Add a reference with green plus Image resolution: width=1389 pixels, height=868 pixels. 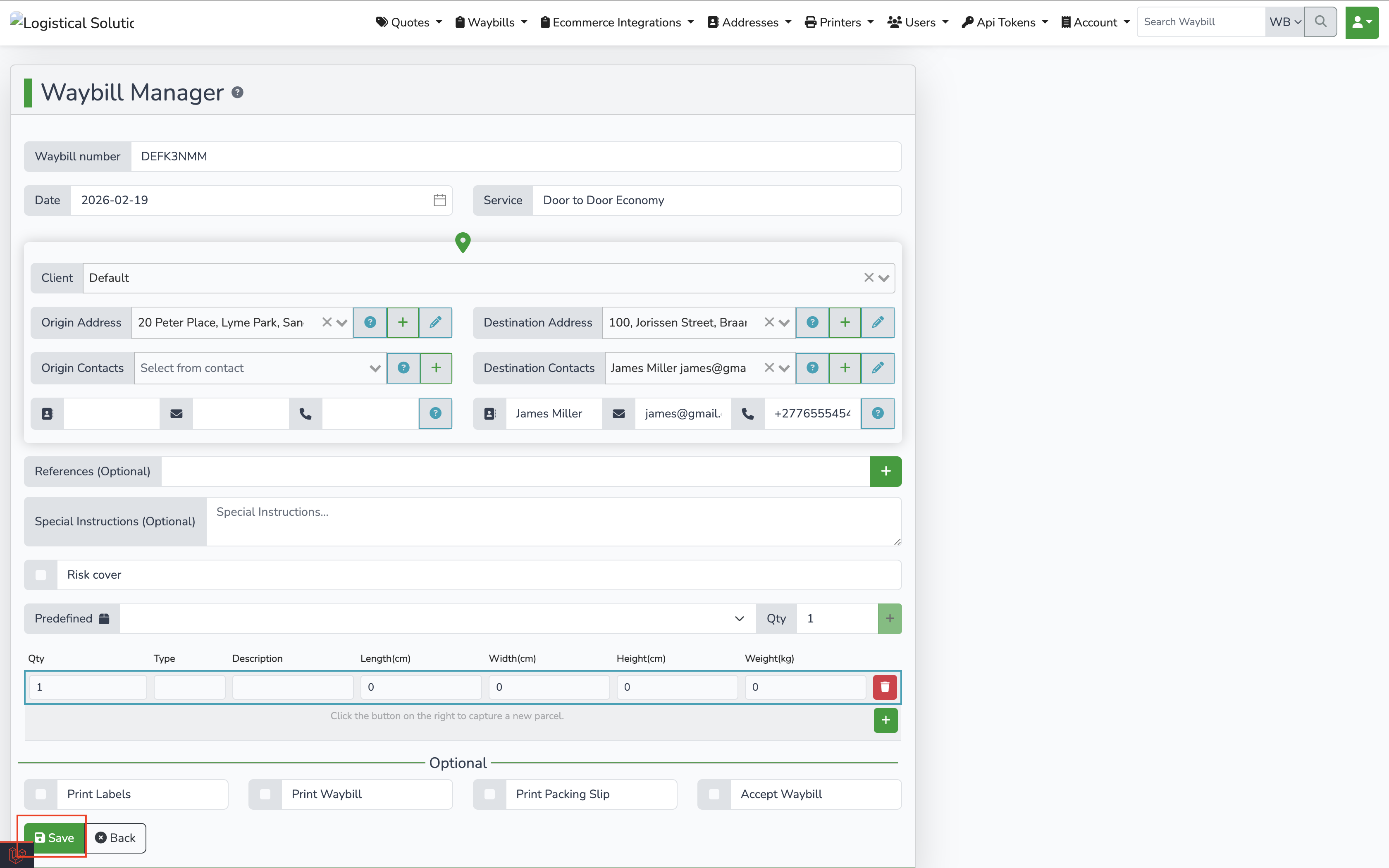[885, 471]
